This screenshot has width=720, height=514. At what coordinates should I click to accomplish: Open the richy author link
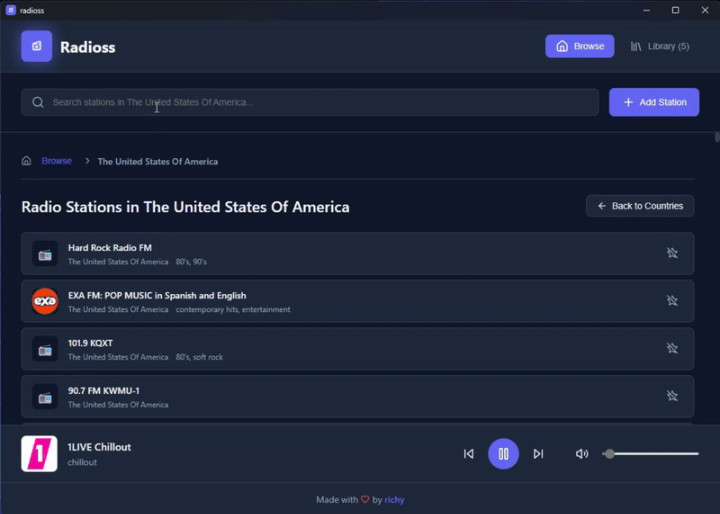(394, 500)
